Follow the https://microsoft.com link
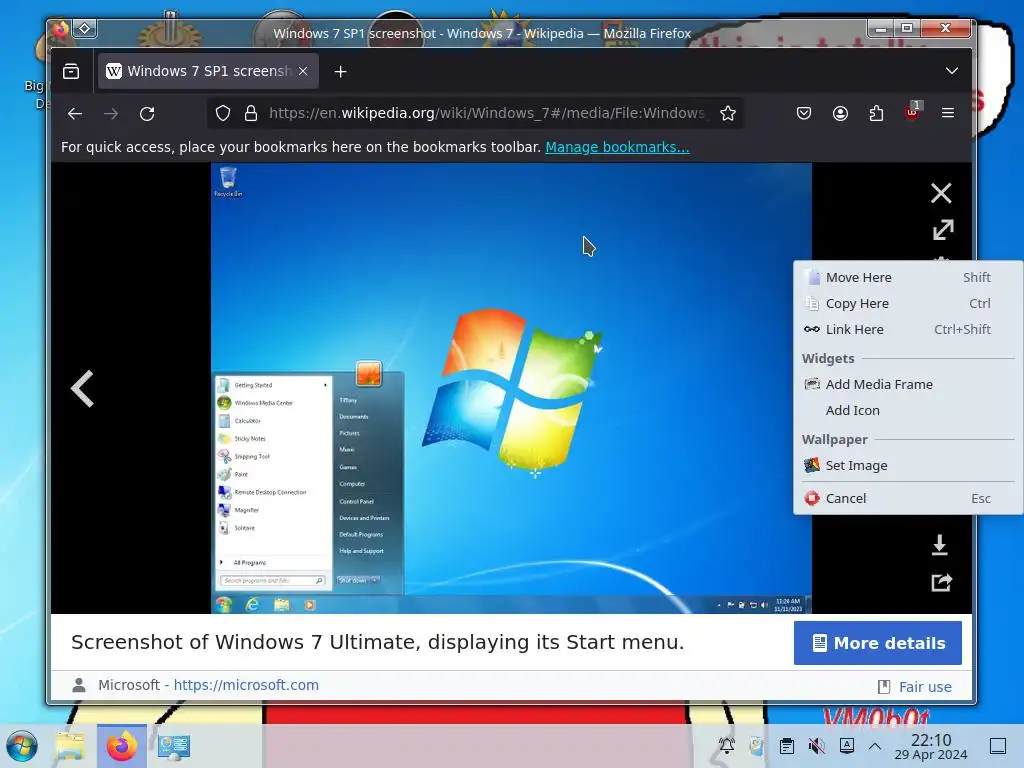This screenshot has width=1024, height=768. click(246, 685)
